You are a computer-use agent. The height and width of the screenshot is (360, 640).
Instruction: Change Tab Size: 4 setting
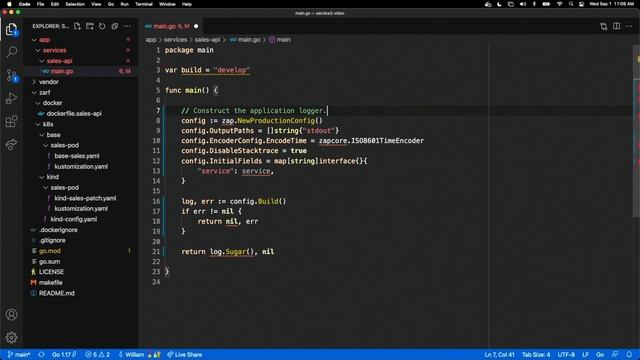pyautogui.click(x=536, y=355)
